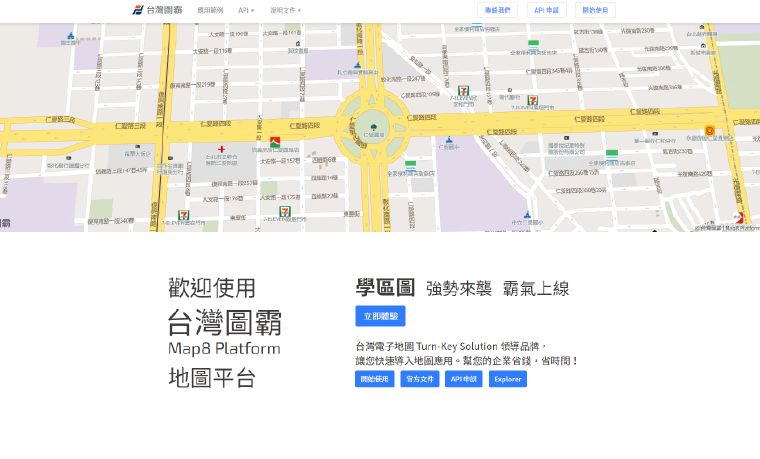The width and height of the screenshot is (760, 459).
Task: Click the school icon for 市立仁愛國小
Action: pyautogui.click(x=527, y=215)
